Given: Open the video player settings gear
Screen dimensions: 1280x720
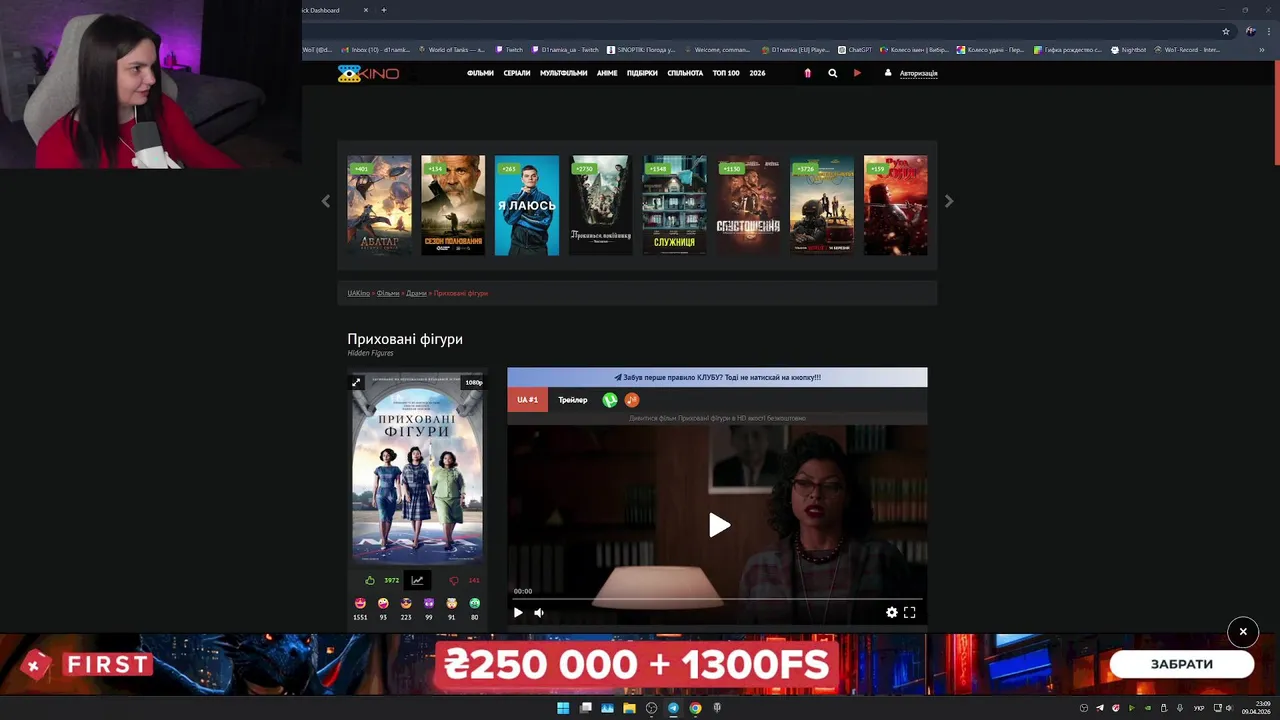Looking at the screenshot, I should pyautogui.click(x=892, y=612).
